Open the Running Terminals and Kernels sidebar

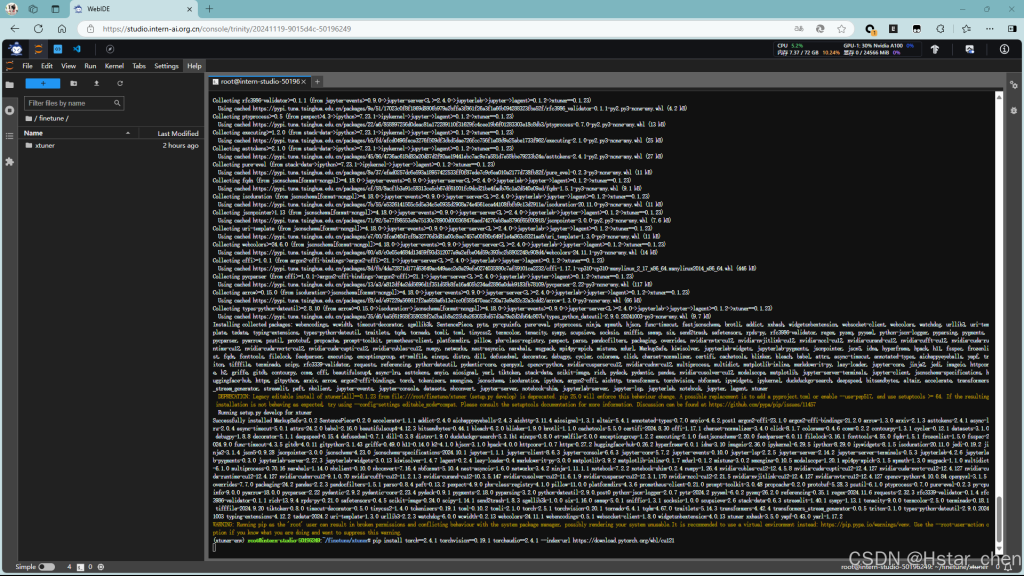[x=9, y=110]
